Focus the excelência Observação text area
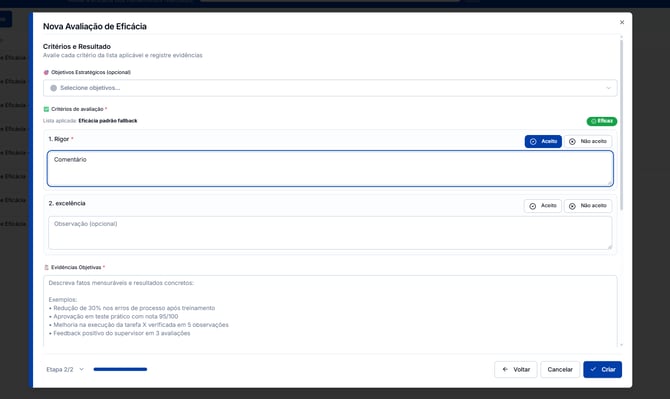This screenshot has width=670, height=399. [x=330, y=233]
